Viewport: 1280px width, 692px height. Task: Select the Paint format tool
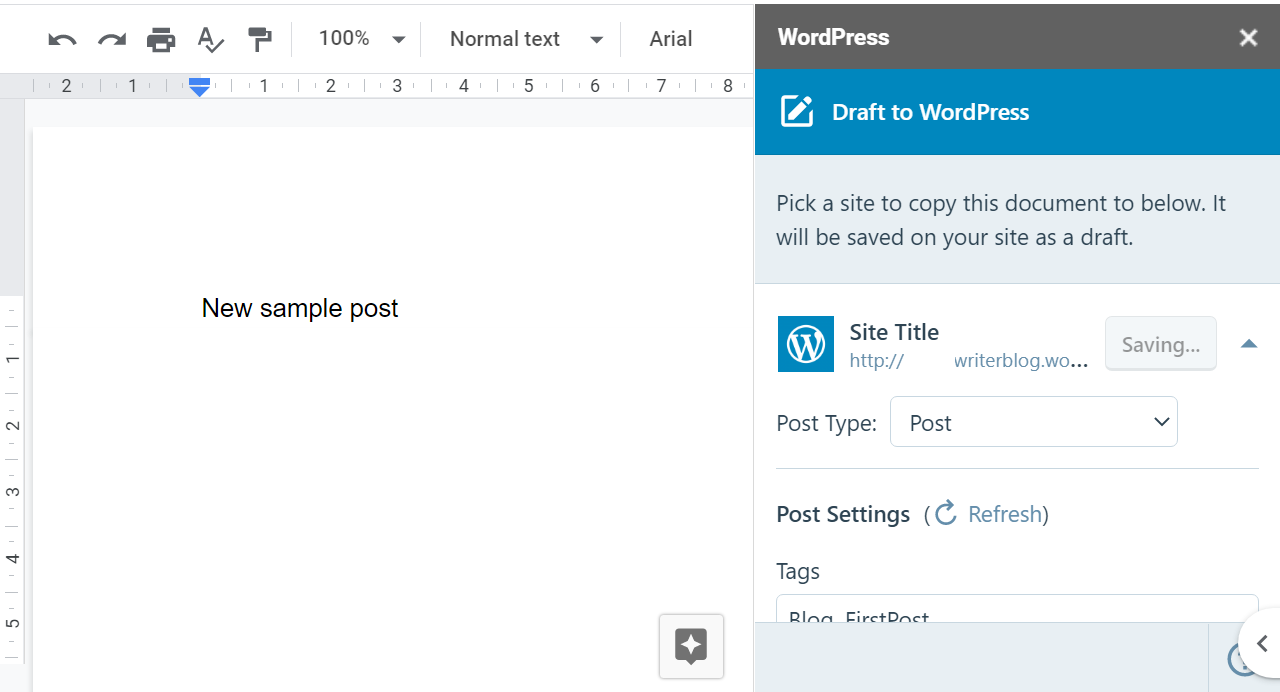[259, 38]
